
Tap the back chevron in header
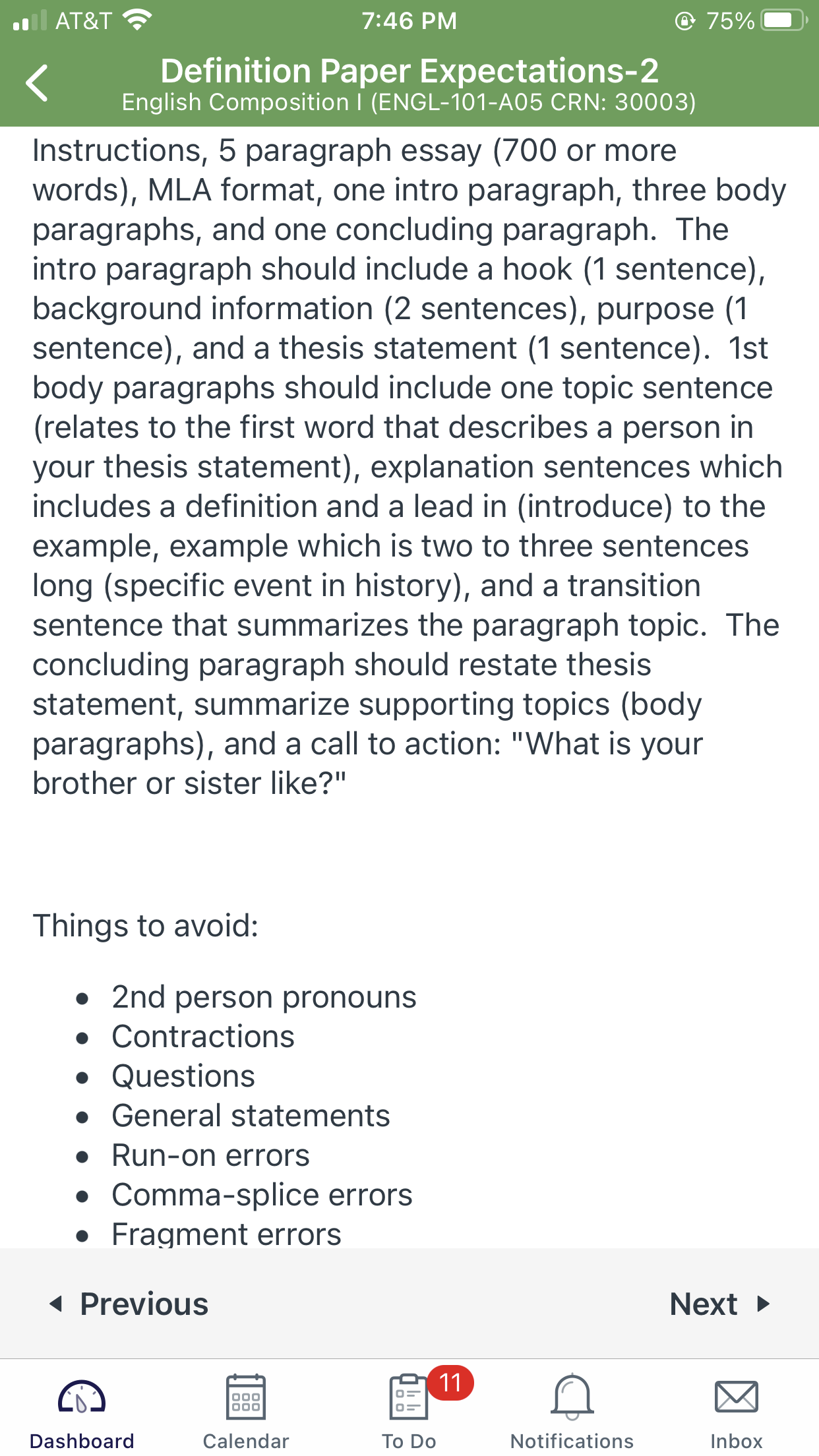(37, 83)
